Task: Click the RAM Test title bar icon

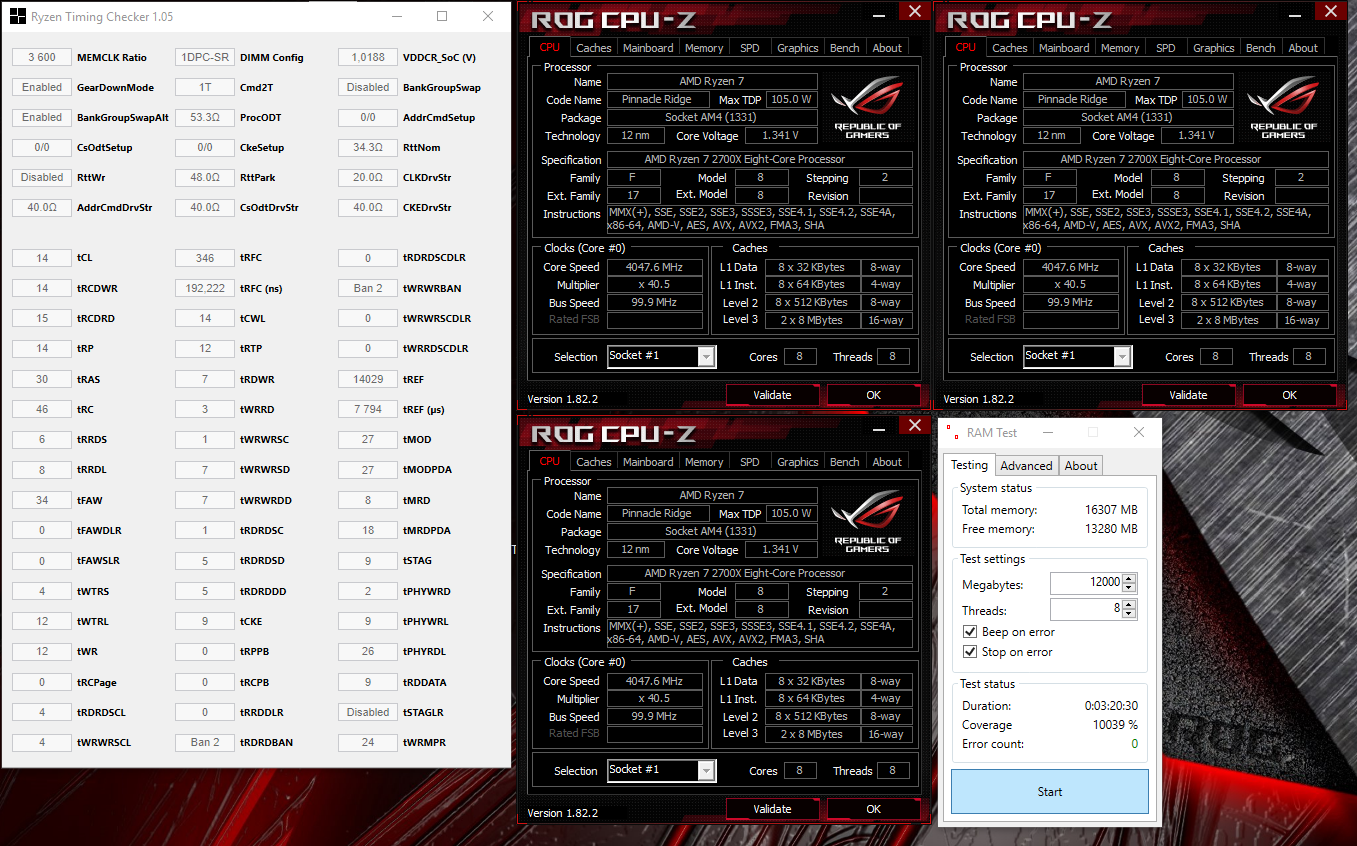Action: 951,432
